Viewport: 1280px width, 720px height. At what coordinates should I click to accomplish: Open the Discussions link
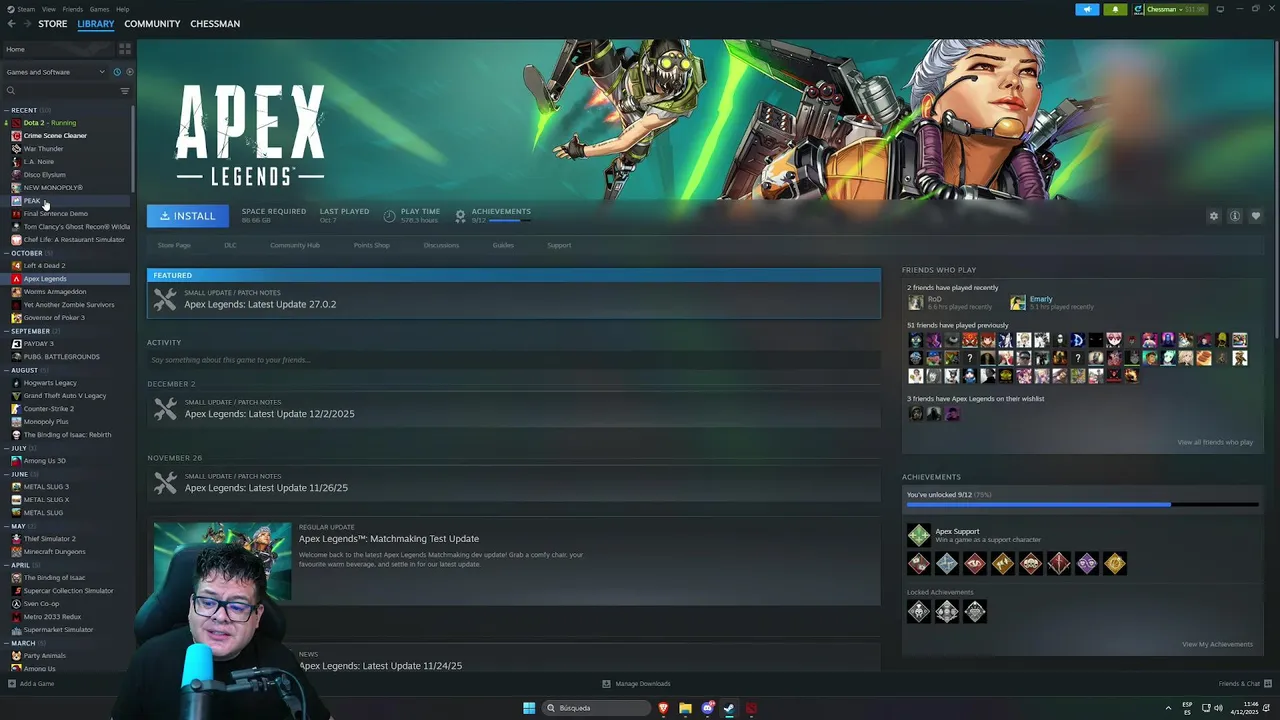pos(441,245)
